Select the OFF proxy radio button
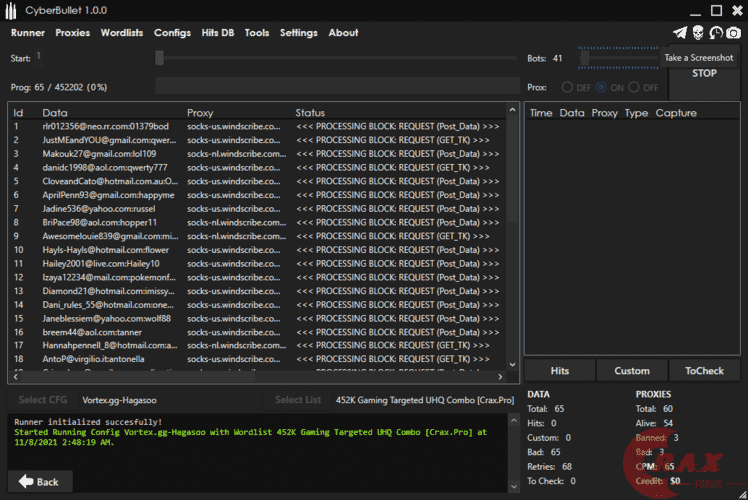748x500 pixels. 636,87
